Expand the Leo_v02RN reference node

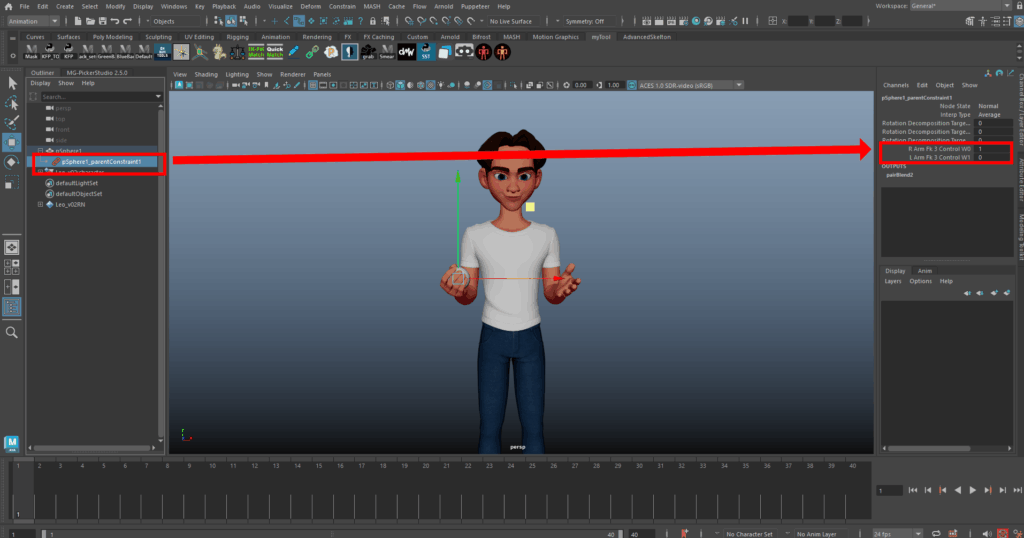40,205
